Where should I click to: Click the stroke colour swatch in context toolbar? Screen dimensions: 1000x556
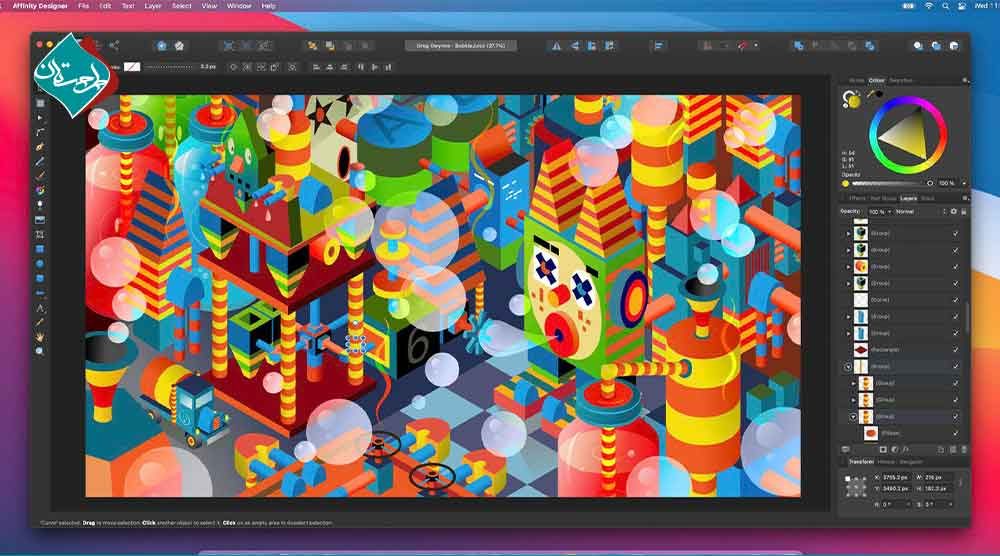[x=132, y=67]
